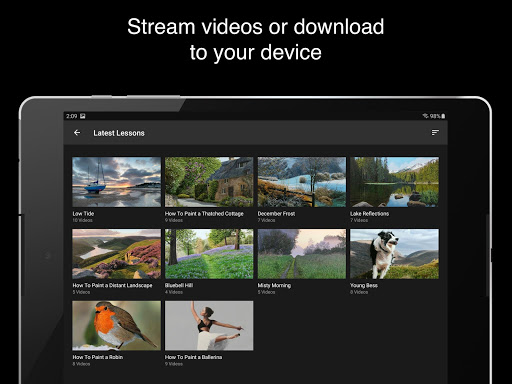512x384 pixels.
Task: Click the Latest Lessons header title
Action: [x=119, y=133]
